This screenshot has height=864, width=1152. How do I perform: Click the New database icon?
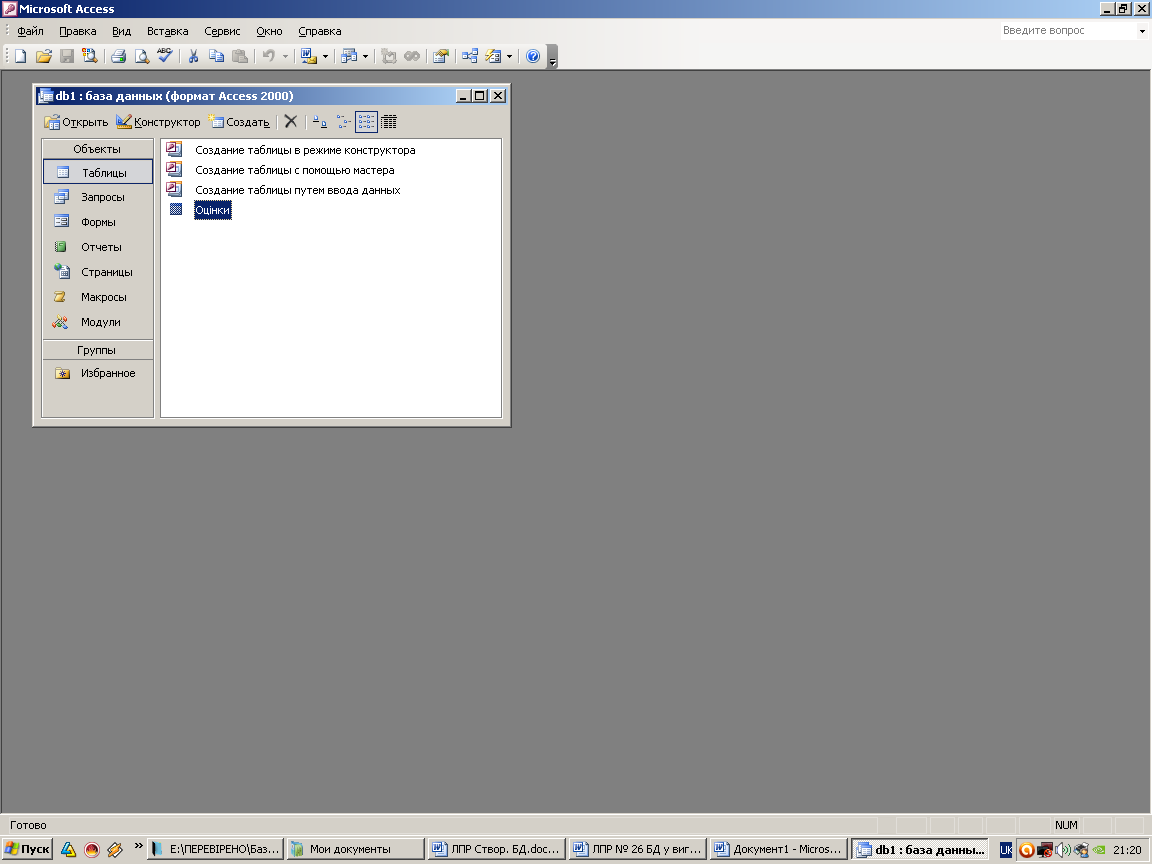(x=20, y=56)
